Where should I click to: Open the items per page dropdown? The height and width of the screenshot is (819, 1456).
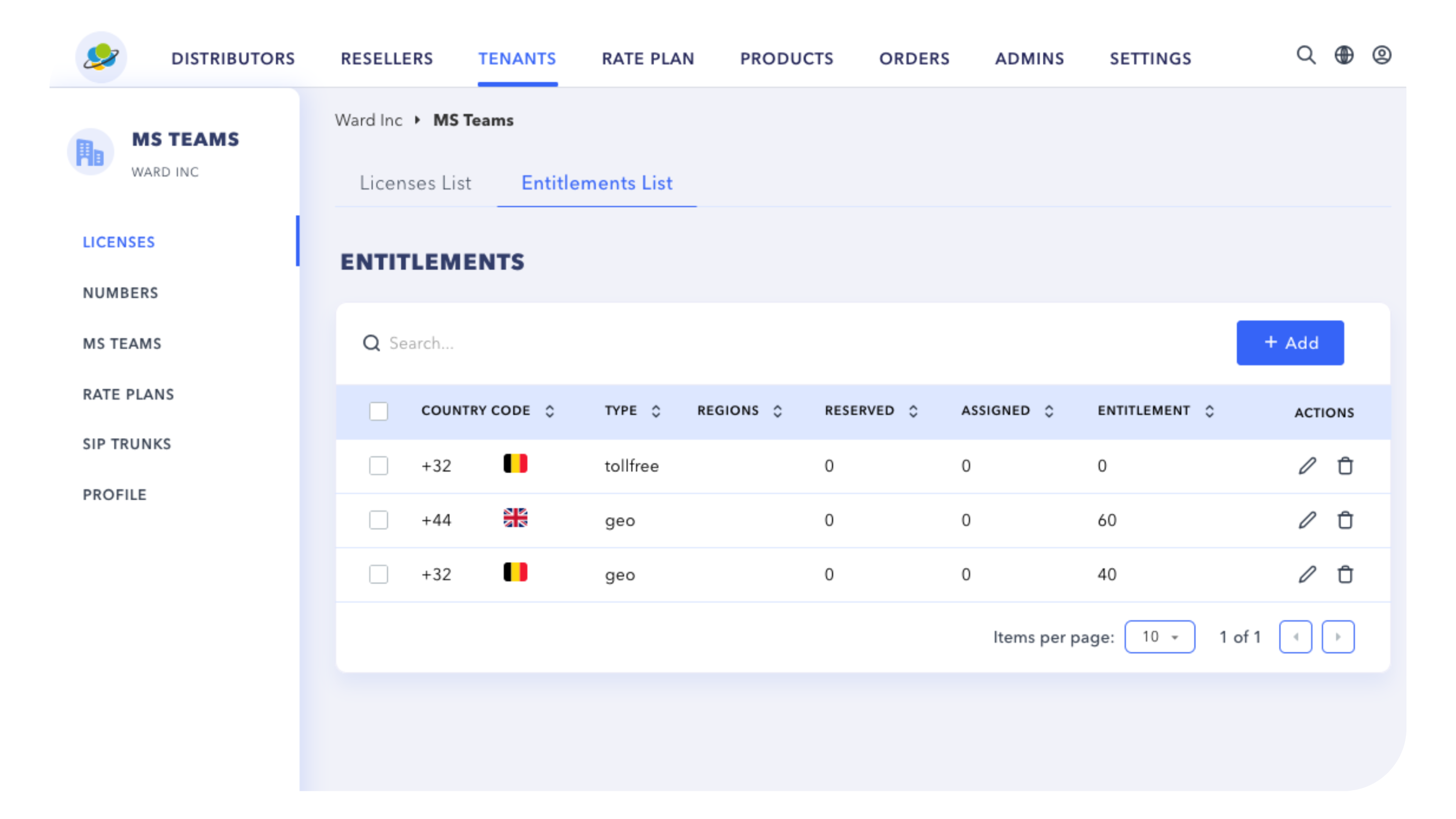(1159, 637)
